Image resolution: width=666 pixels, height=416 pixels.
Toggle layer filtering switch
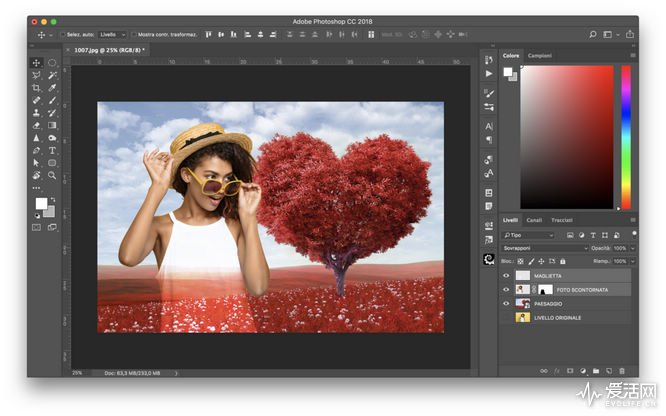click(634, 234)
